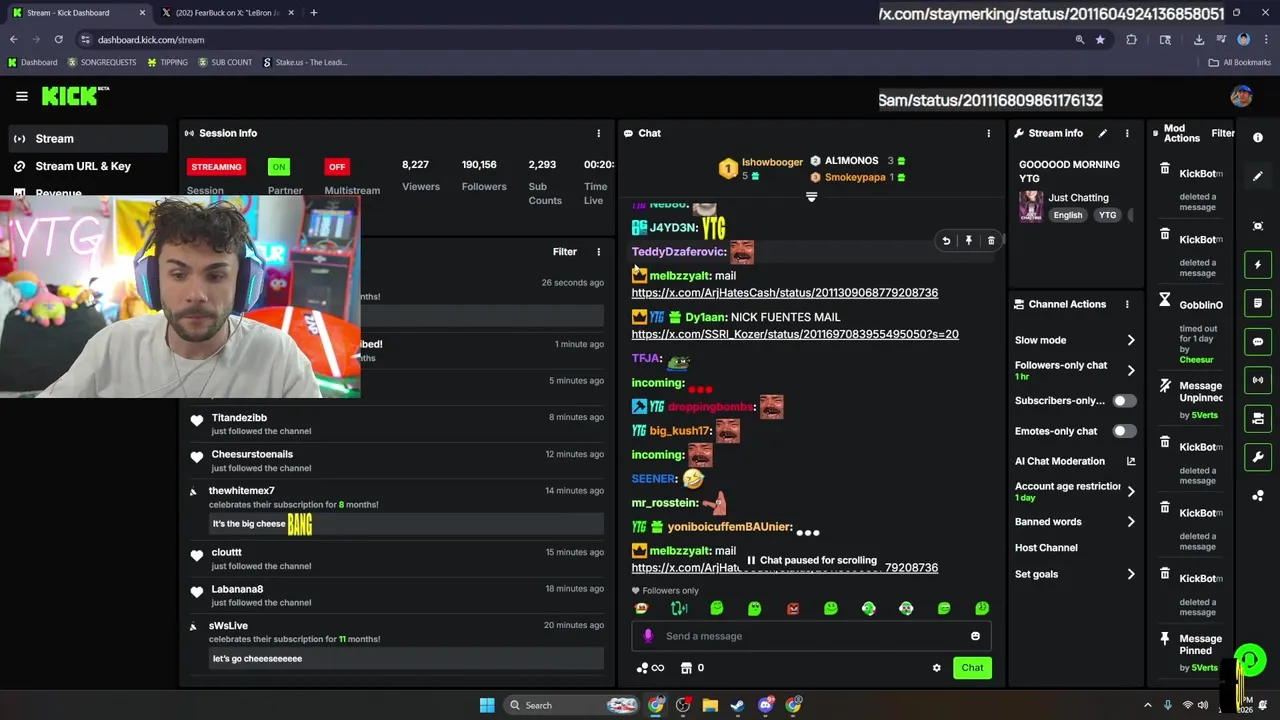Click the shop icon below chat input
Screen dimensions: 1280x720
(x=686, y=668)
